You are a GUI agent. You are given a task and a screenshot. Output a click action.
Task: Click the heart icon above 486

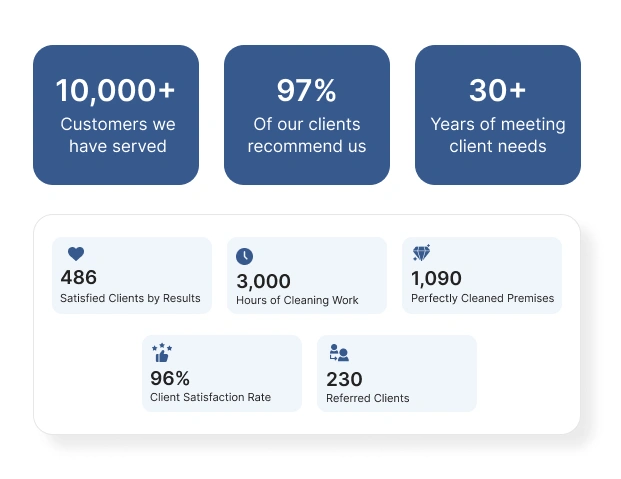coord(76,254)
